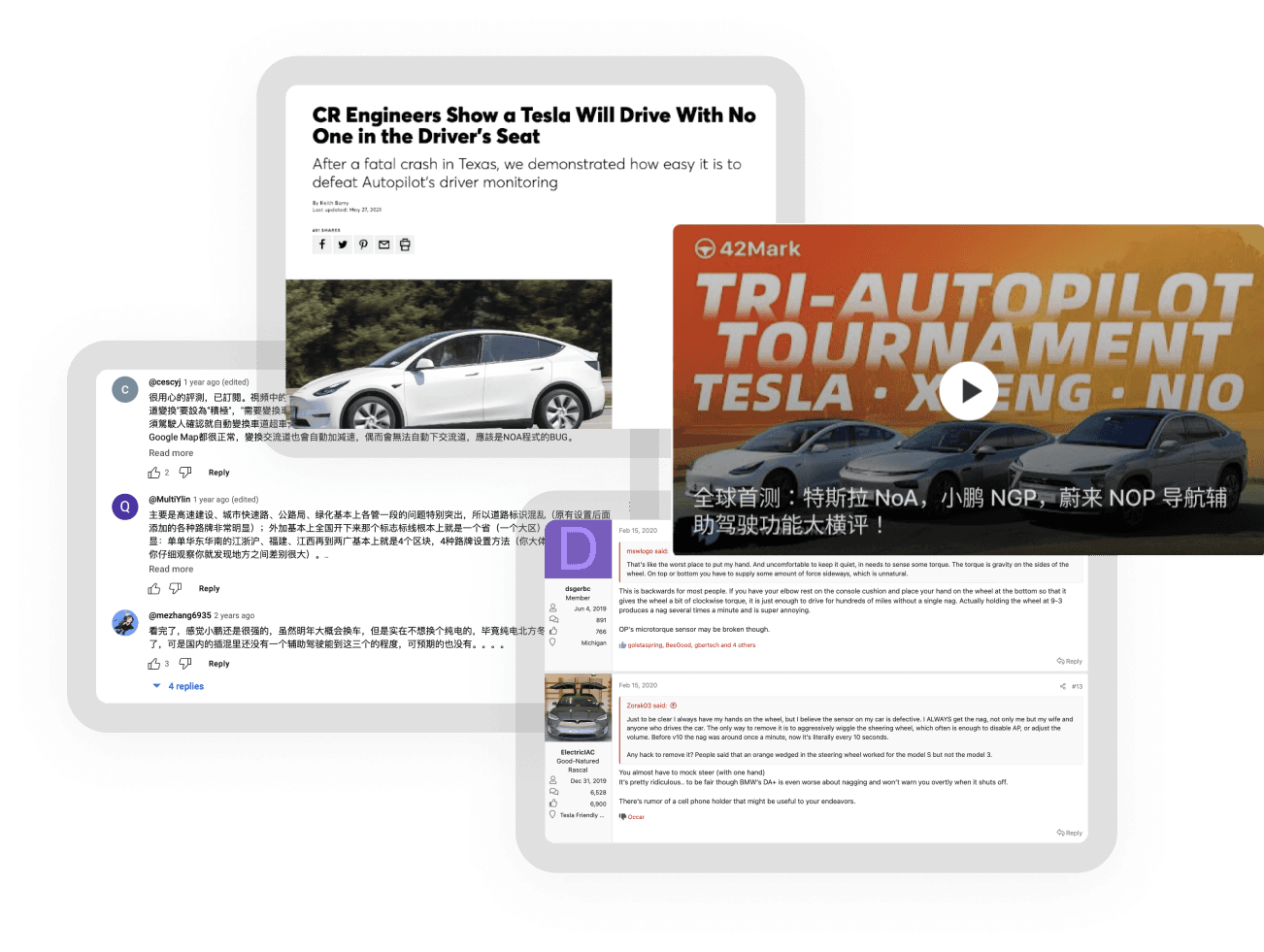Open the ElectricIAC forum username
This screenshot has width=1264, height=952.
578,752
